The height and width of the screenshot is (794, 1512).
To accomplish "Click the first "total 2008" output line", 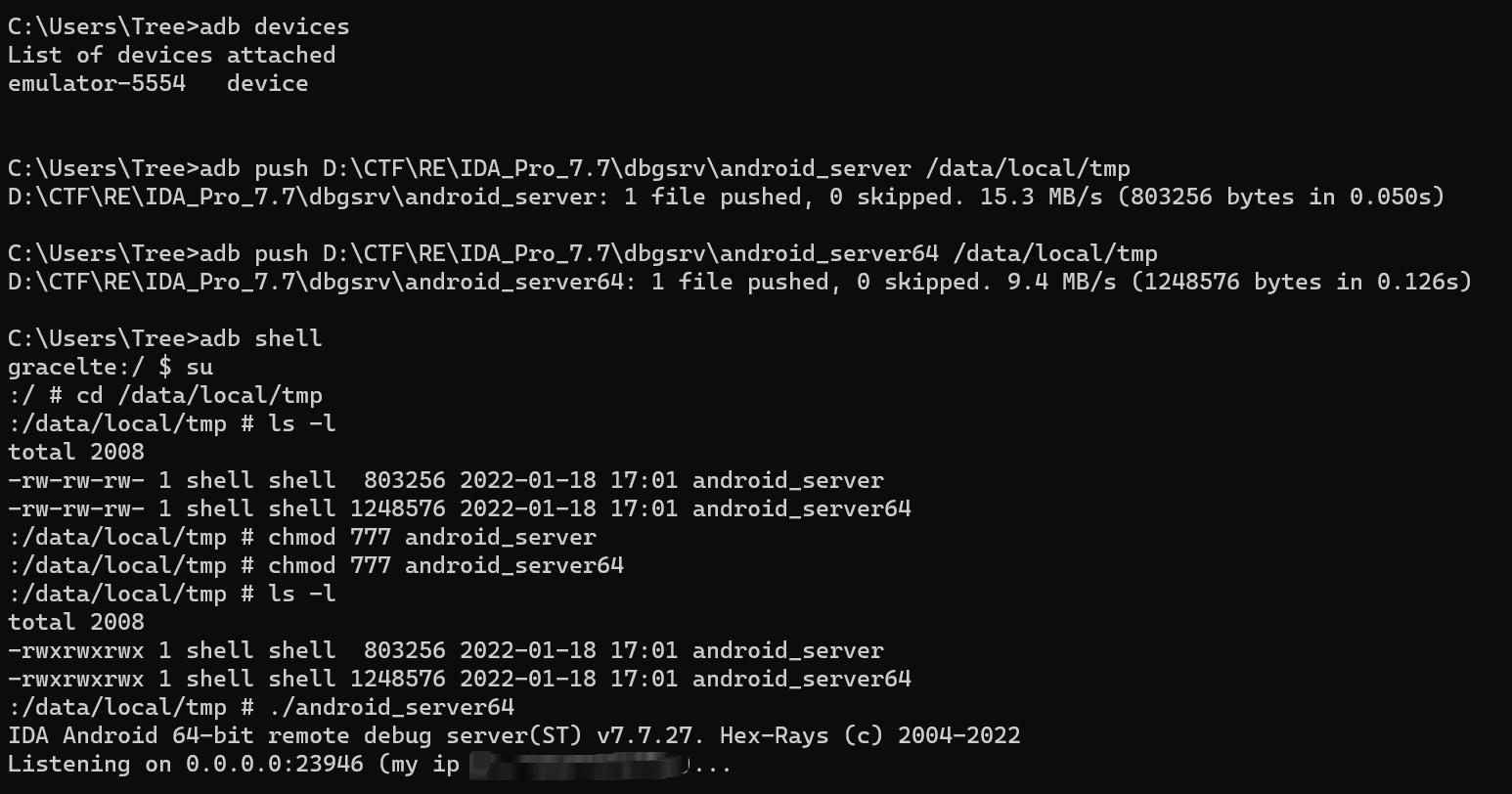I will 76,452.
